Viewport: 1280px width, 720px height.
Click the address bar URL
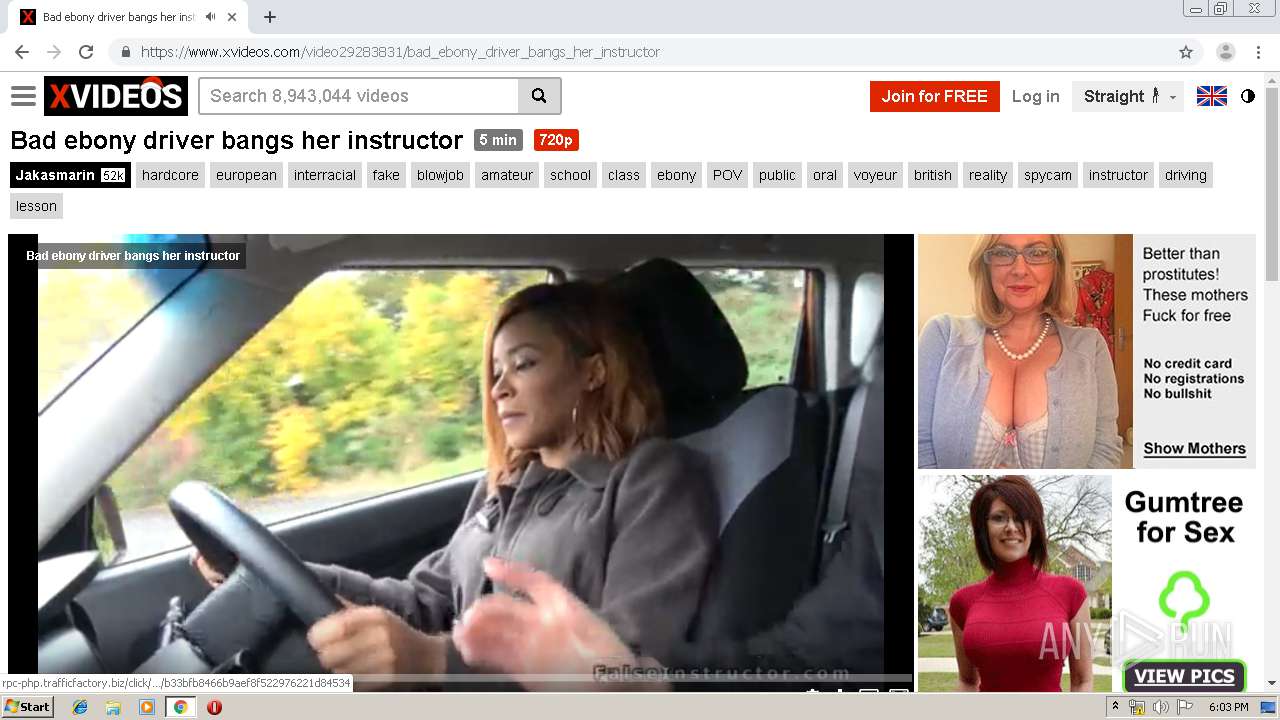400,52
